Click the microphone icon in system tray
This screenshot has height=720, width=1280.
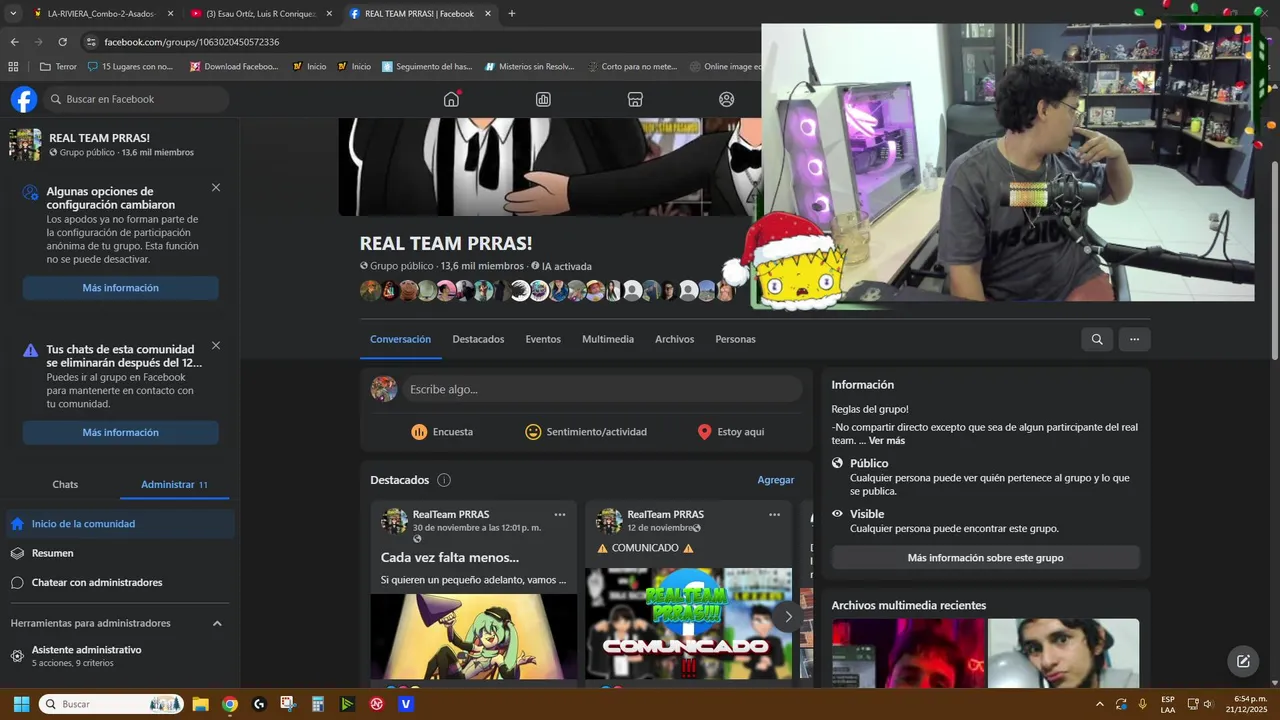(x=1142, y=704)
